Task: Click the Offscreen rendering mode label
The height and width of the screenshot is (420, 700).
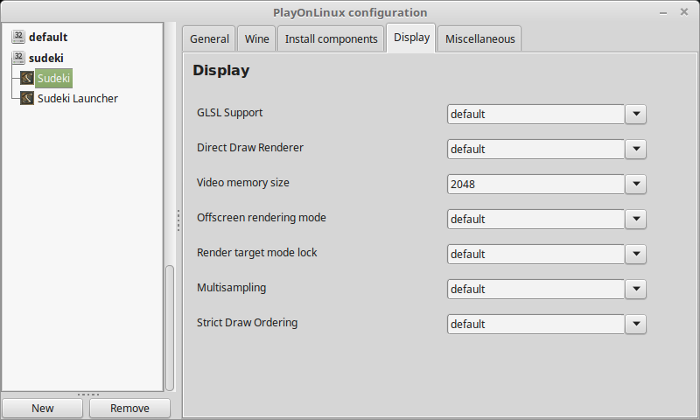Action: pyautogui.click(x=262, y=217)
